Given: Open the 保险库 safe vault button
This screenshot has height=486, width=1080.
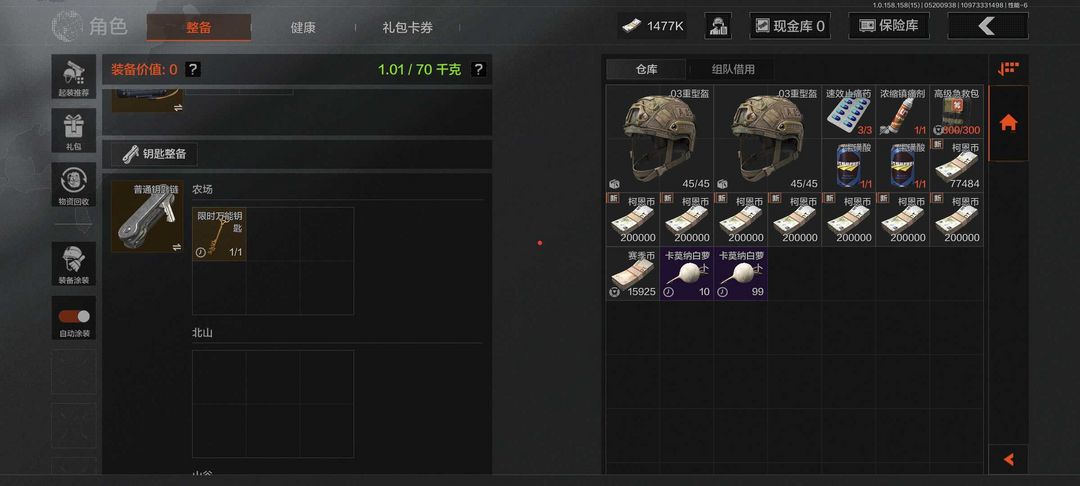Looking at the screenshot, I should click(889, 26).
